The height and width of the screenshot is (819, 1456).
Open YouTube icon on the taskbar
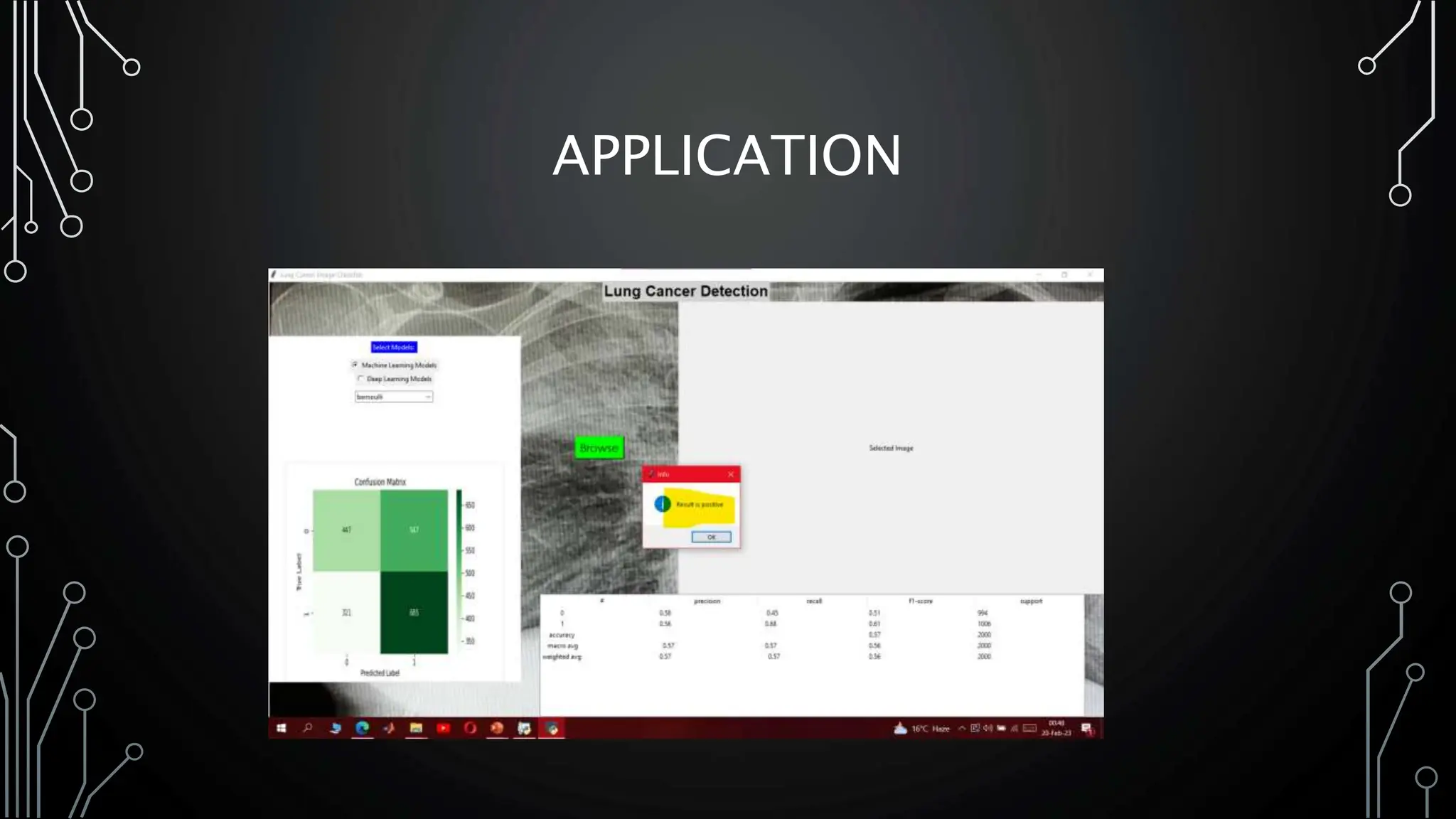443,728
